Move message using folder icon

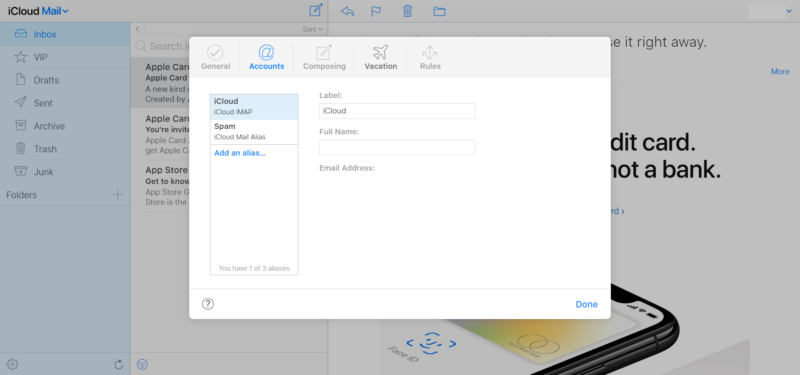click(x=439, y=11)
